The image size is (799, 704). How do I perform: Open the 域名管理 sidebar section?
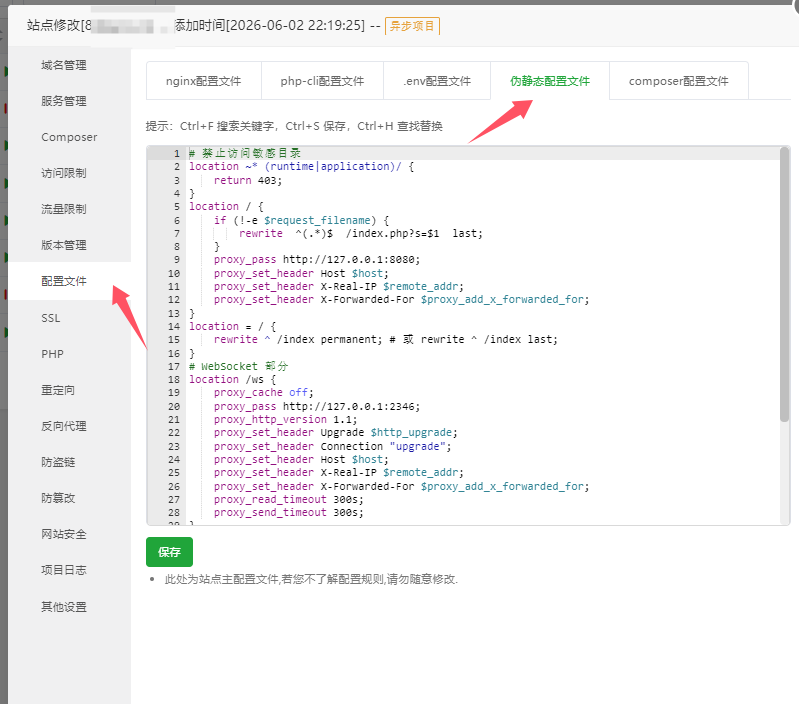(64, 65)
